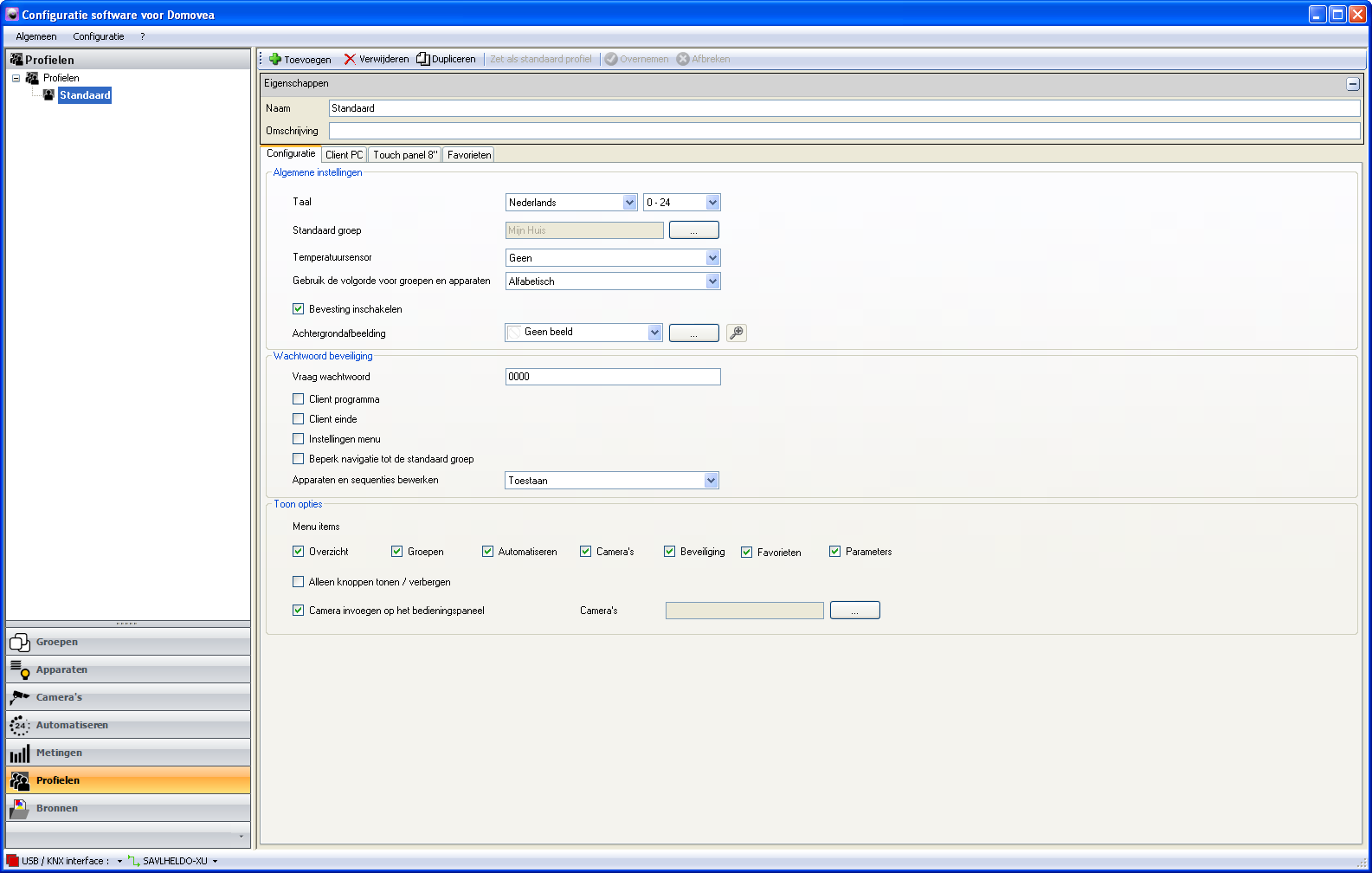Image resolution: width=1372 pixels, height=873 pixels.
Task: Click the Profielen panel header icon
Action: pos(16,59)
